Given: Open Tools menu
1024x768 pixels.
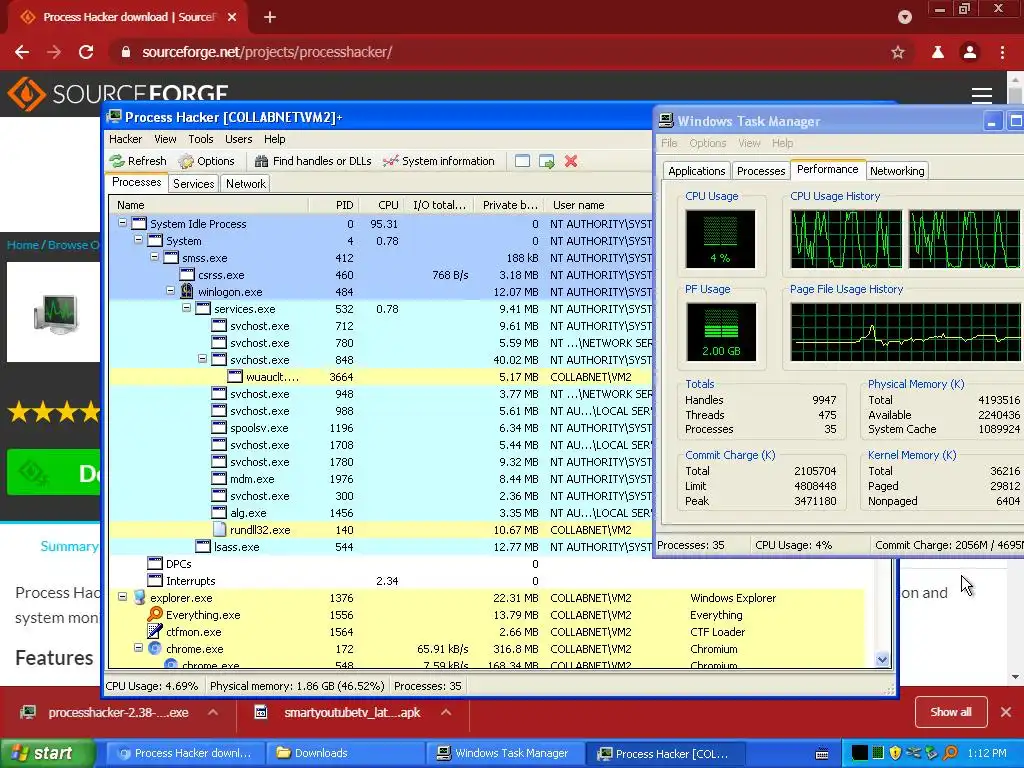Looking at the screenshot, I should coord(201,139).
